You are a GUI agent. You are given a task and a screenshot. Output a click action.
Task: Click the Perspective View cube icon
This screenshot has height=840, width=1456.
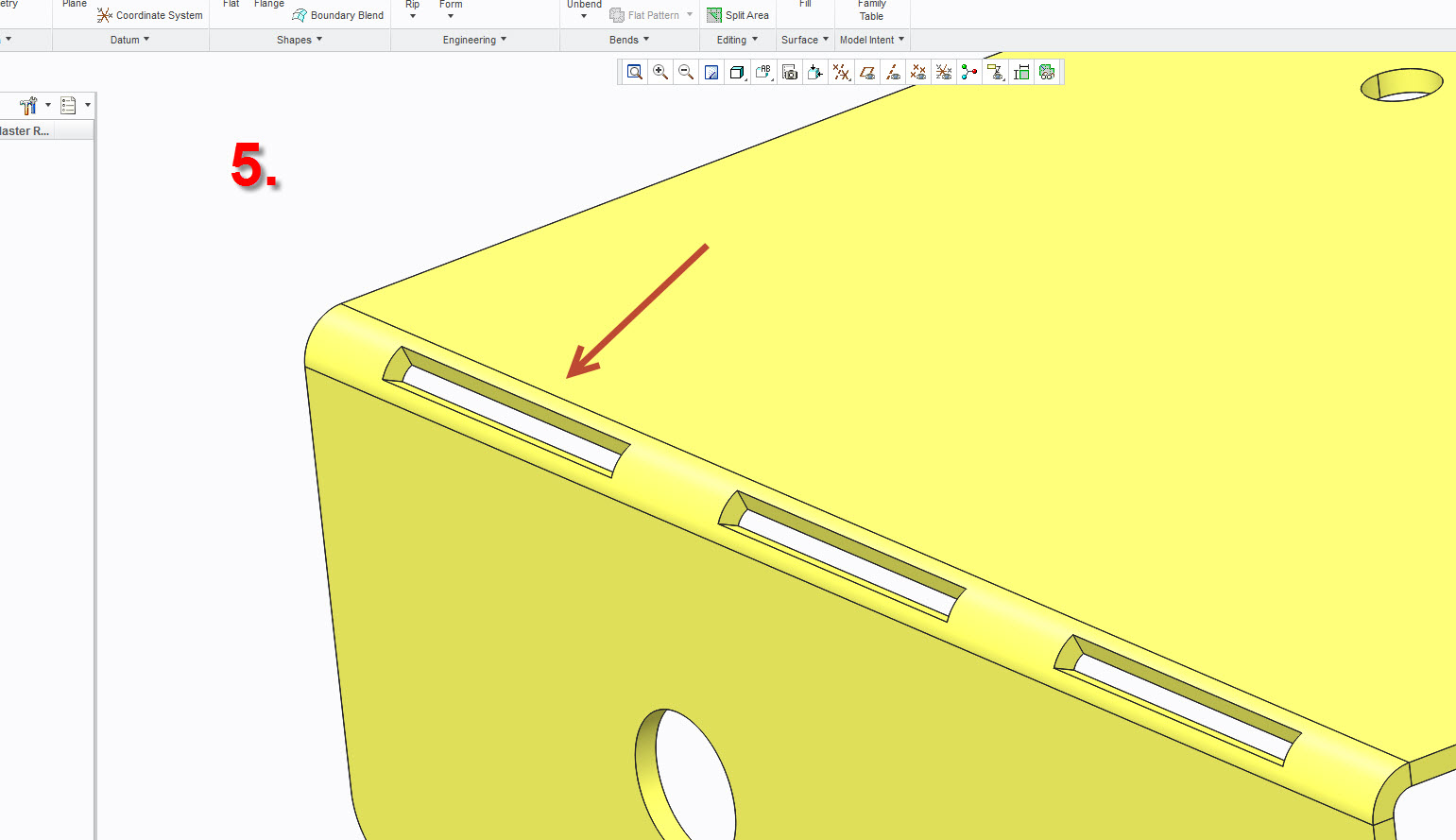click(x=815, y=72)
